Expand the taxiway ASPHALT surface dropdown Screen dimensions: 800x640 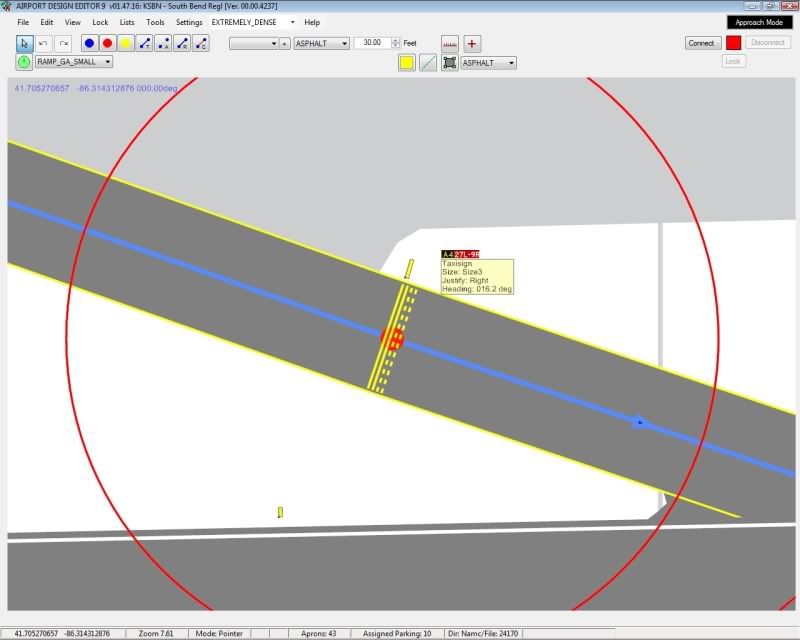click(x=321, y=43)
